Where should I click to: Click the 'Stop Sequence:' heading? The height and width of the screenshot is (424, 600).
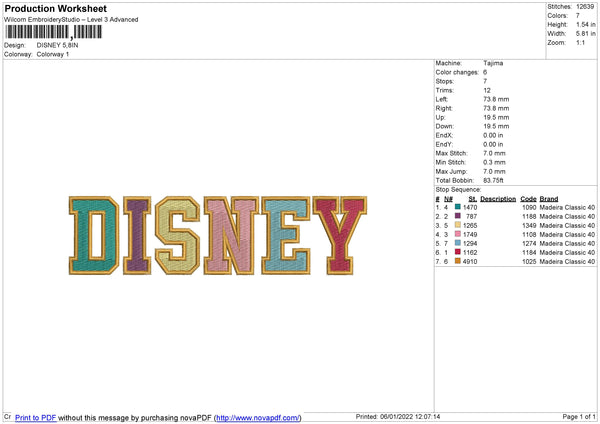(x=458, y=190)
